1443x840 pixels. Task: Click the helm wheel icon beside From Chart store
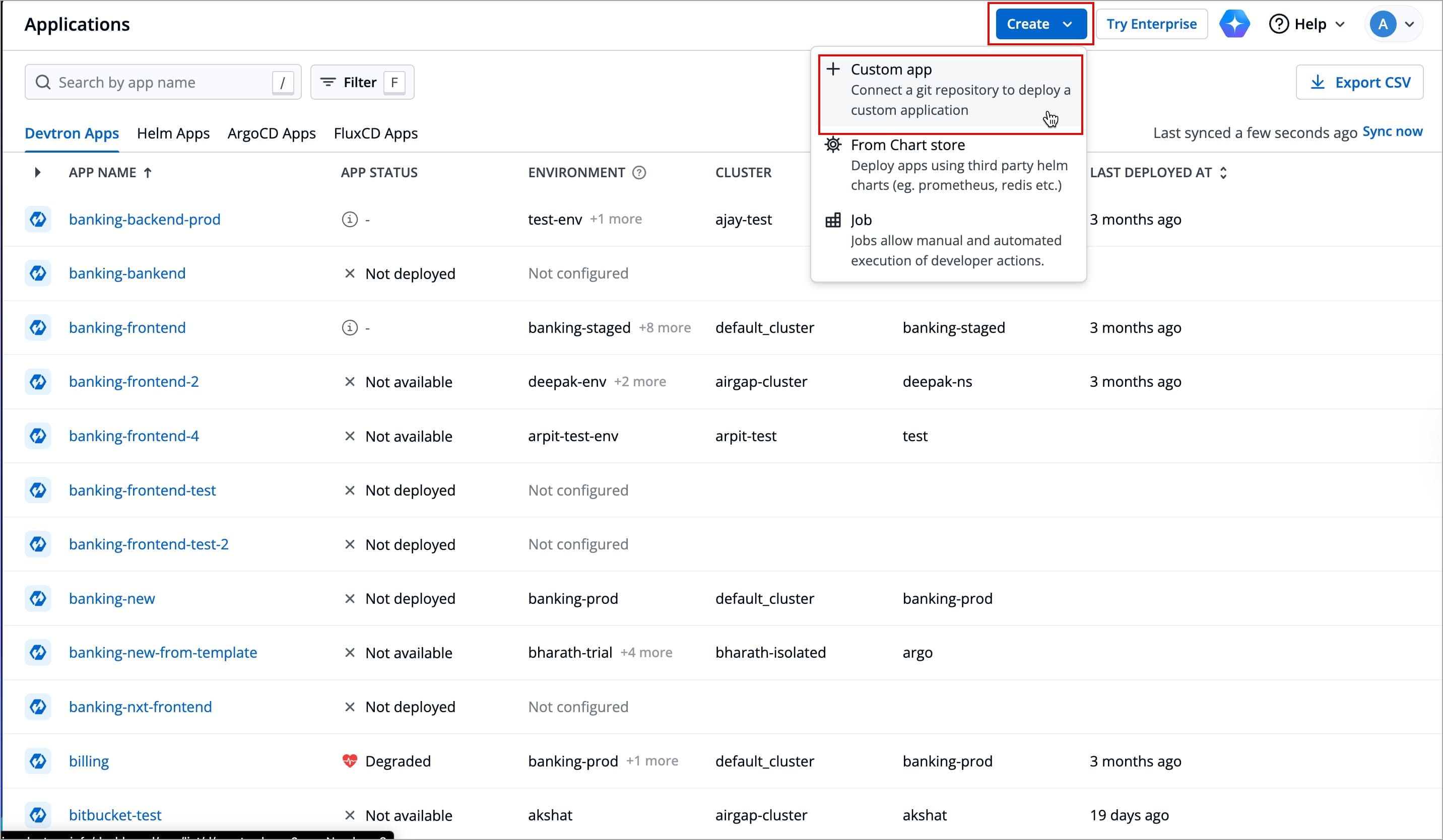pyautogui.click(x=833, y=144)
